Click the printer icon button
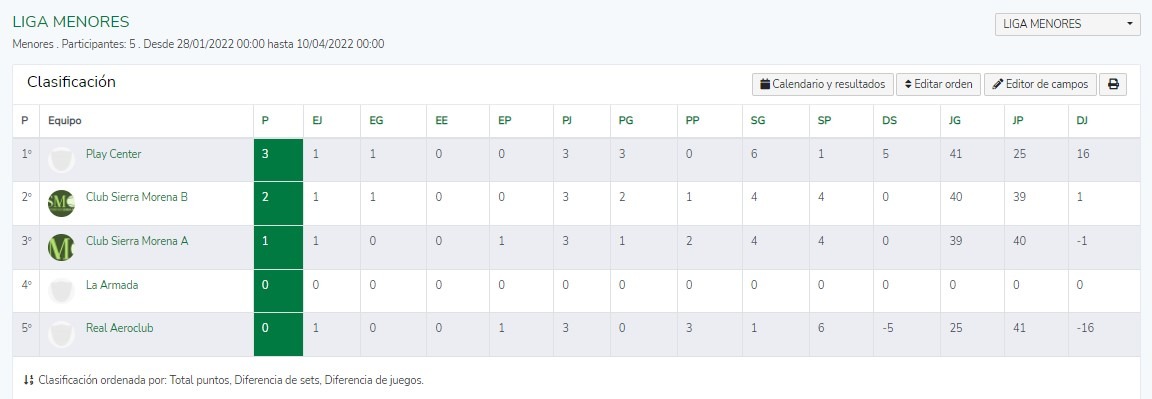Viewport: 1152px width, 399px height. [x=1112, y=85]
